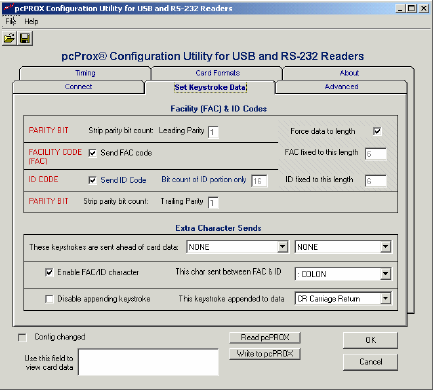Open first keystrokes-ahead NONE dropdown
This screenshot has height=390, width=433.
click(x=282, y=247)
